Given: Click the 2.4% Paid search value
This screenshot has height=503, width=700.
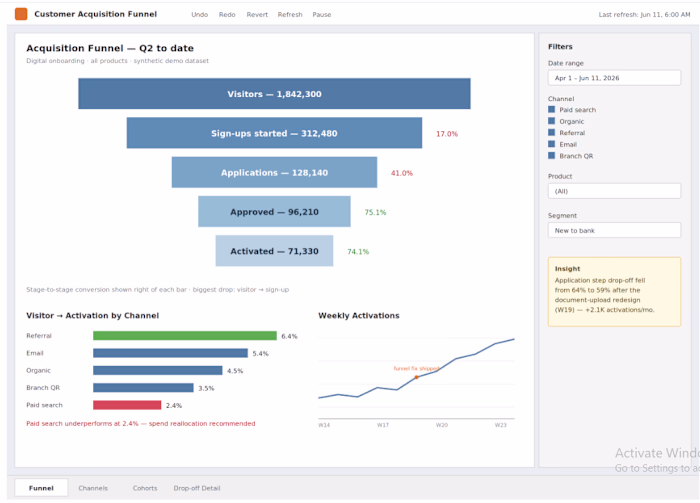Looking at the screenshot, I should [174, 406].
